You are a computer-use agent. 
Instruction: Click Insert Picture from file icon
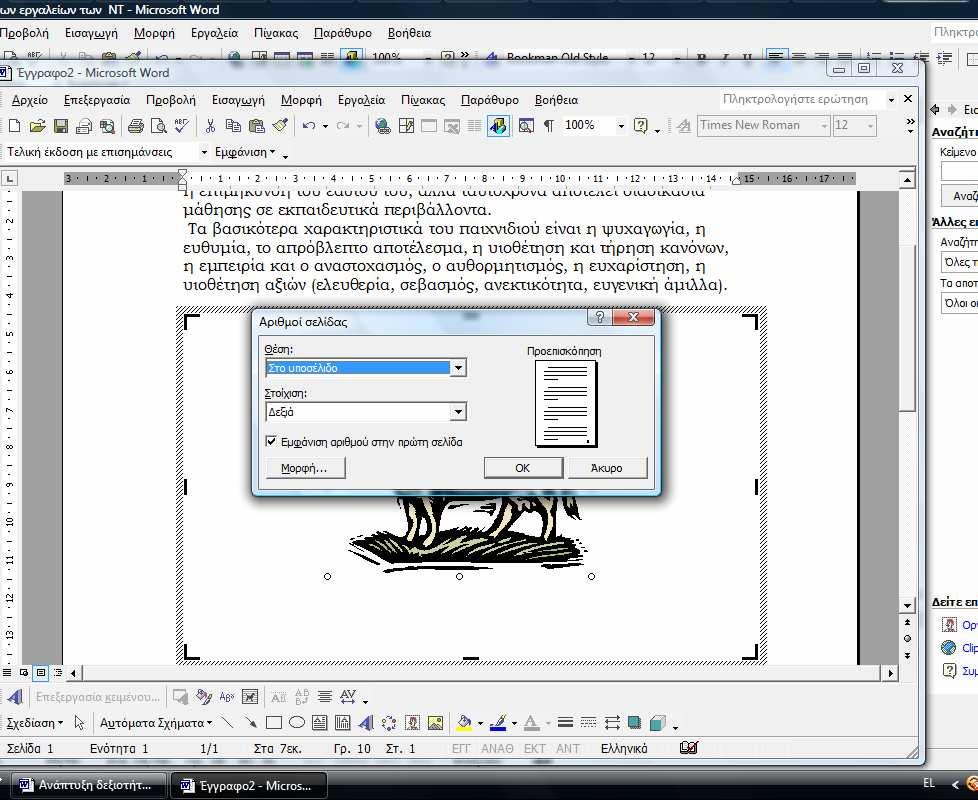(x=435, y=723)
